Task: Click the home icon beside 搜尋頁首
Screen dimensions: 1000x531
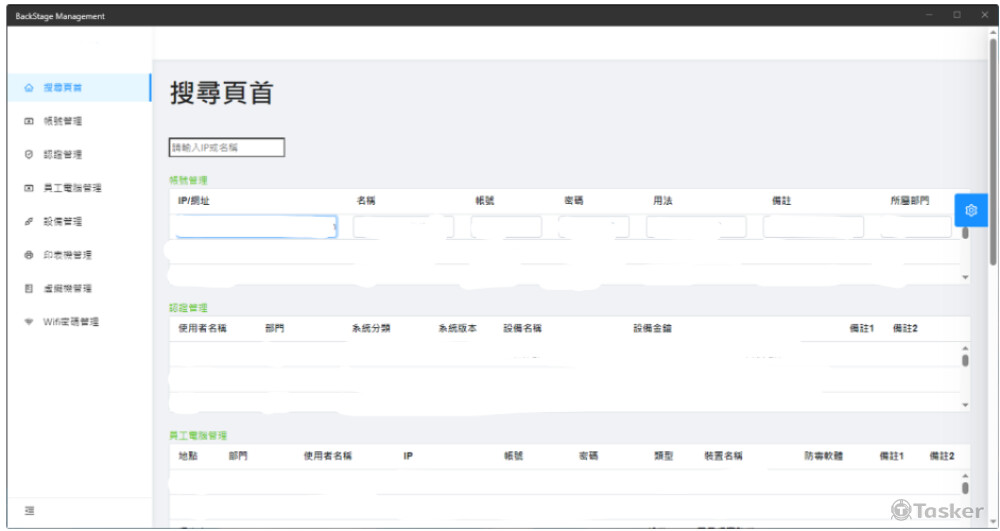Action: (x=29, y=88)
